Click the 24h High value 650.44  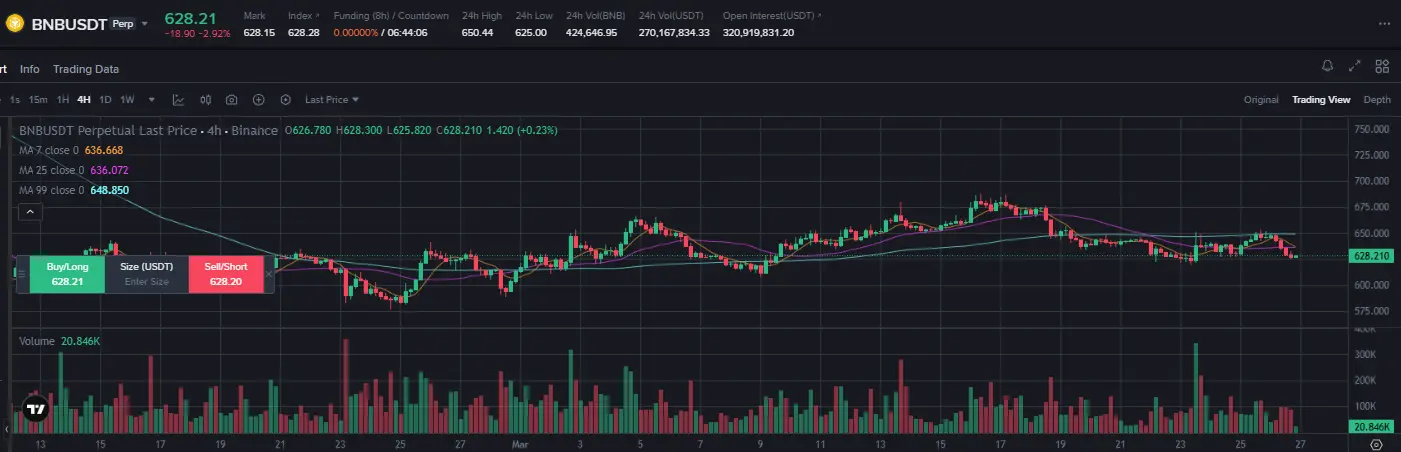[x=477, y=33]
